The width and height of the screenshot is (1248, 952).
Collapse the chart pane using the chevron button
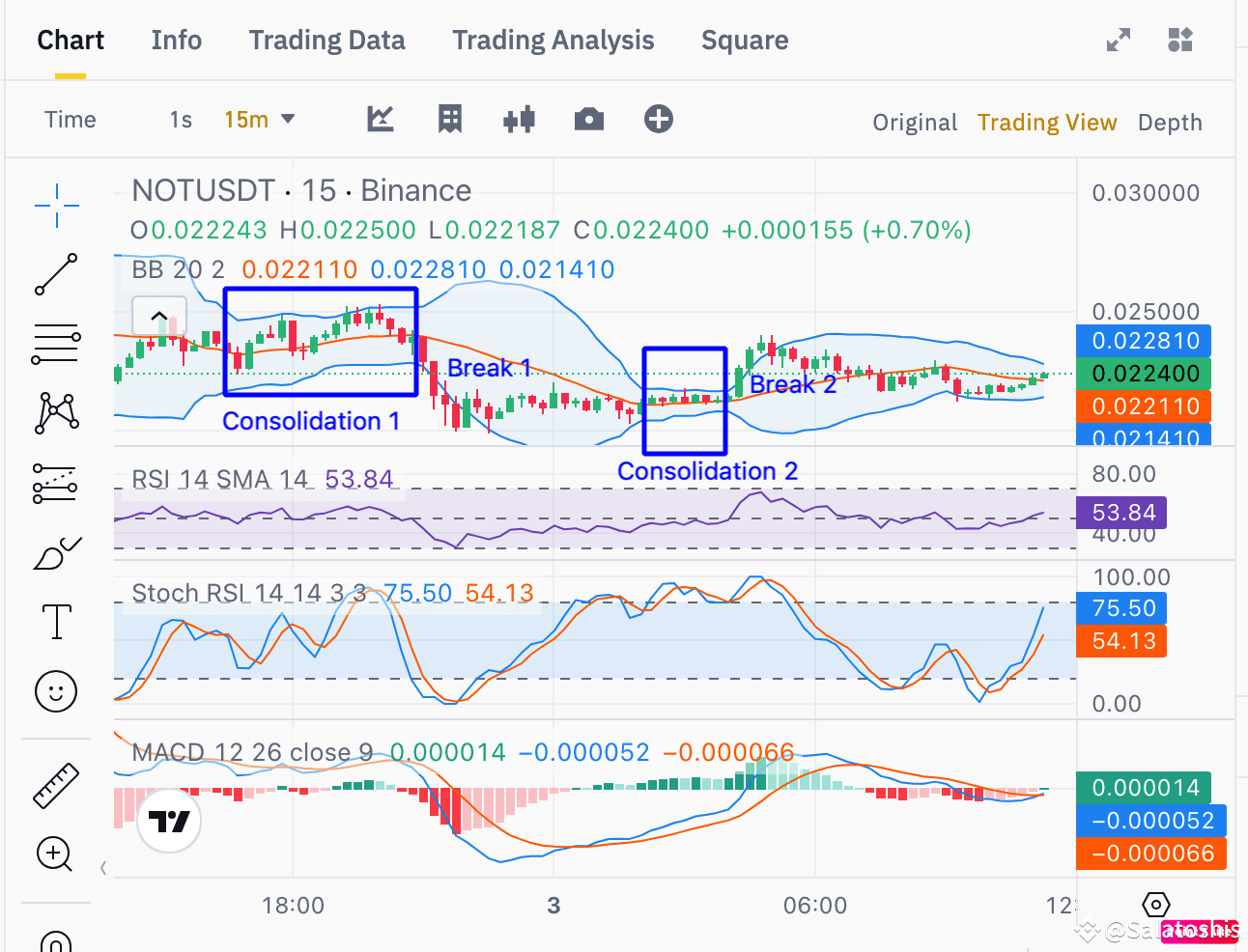(159, 316)
